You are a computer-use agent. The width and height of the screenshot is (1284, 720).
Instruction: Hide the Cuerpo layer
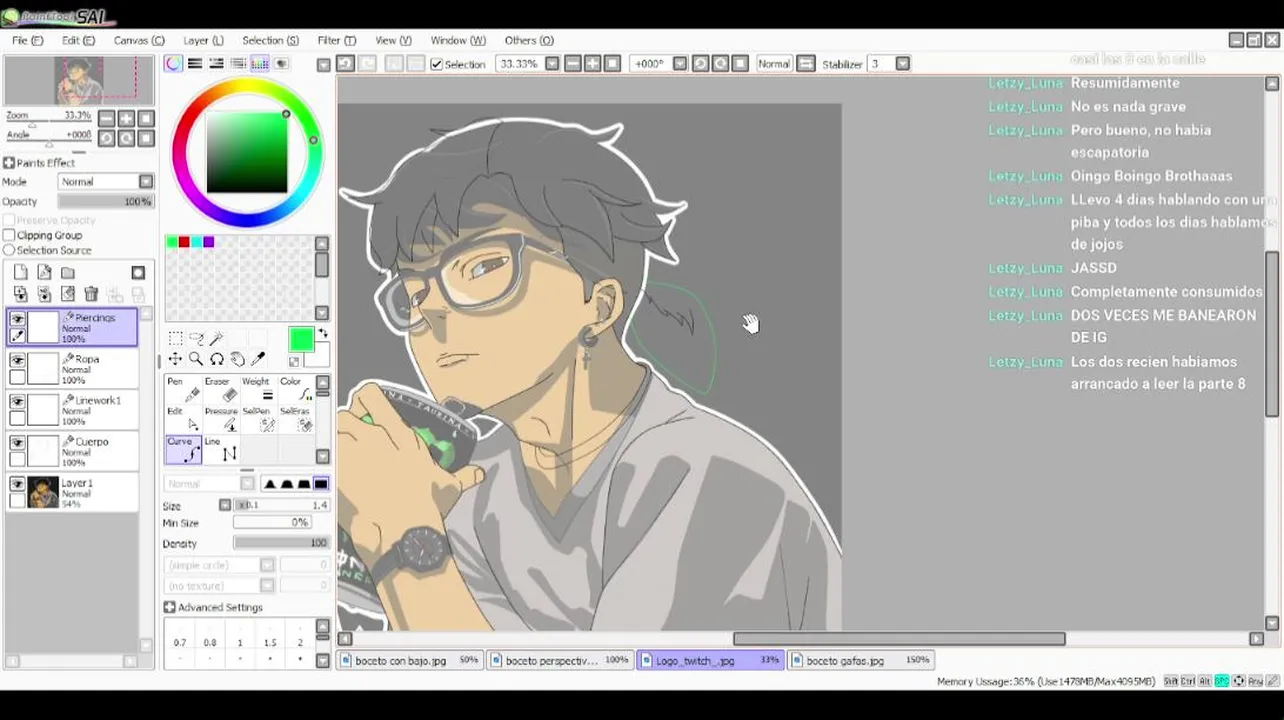[17, 442]
